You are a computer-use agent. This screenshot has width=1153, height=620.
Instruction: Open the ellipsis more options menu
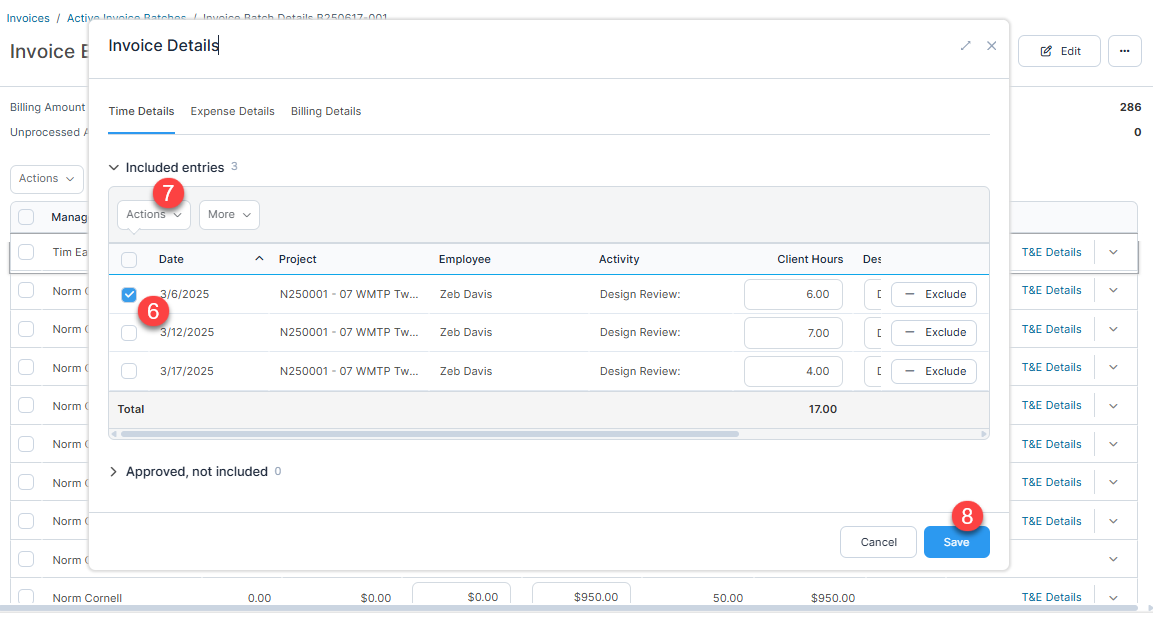point(1124,51)
